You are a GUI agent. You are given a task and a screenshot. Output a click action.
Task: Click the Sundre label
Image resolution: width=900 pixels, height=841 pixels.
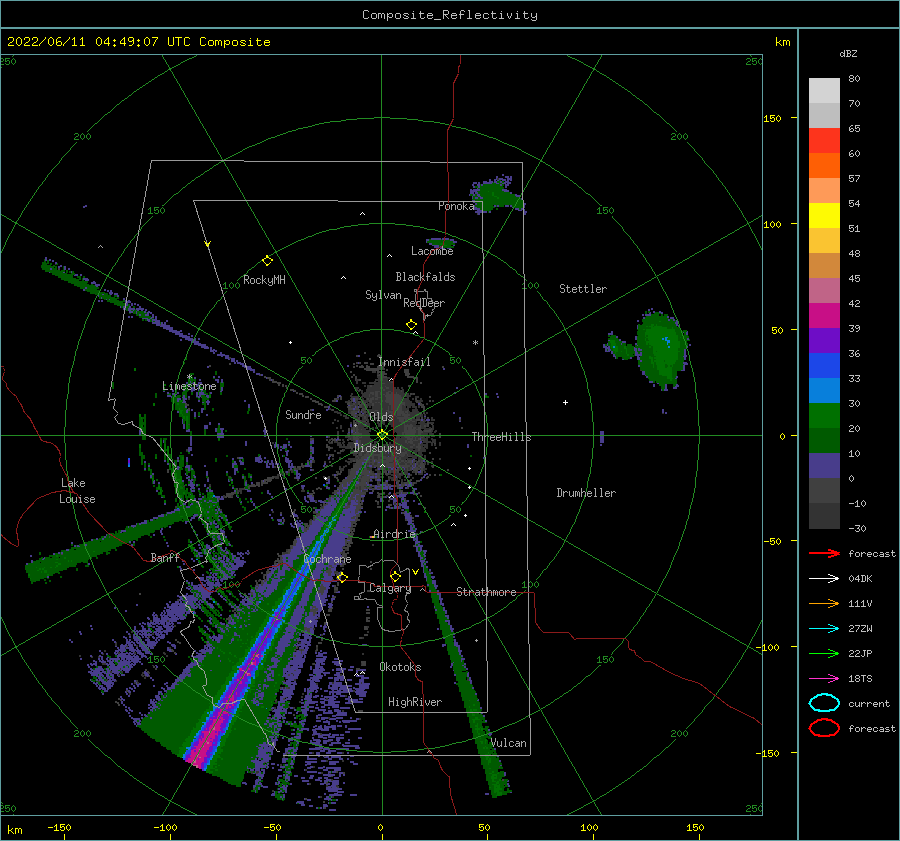(x=303, y=414)
